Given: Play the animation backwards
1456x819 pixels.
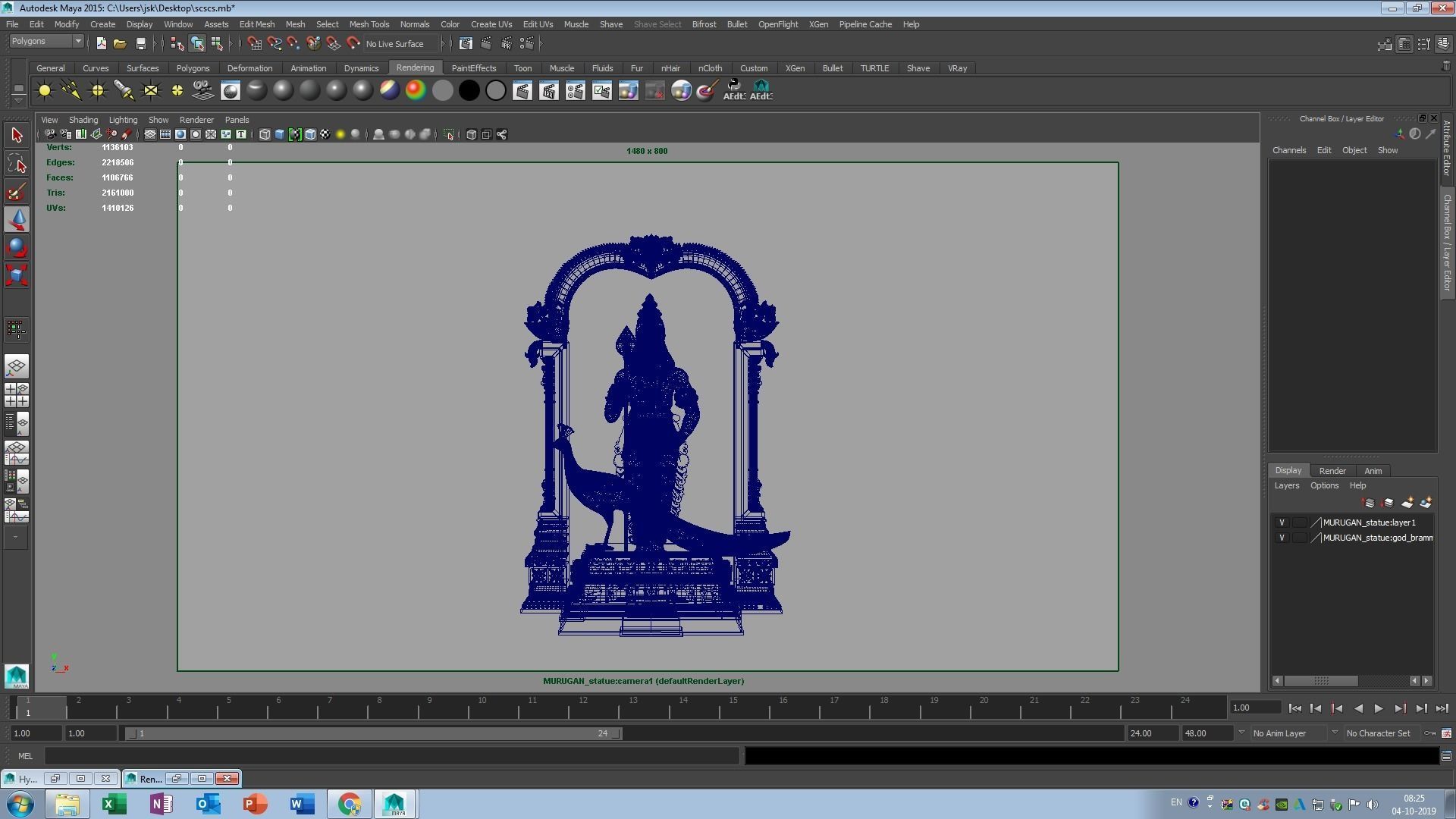Looking at the screenshot, I should pos(1358,708).
